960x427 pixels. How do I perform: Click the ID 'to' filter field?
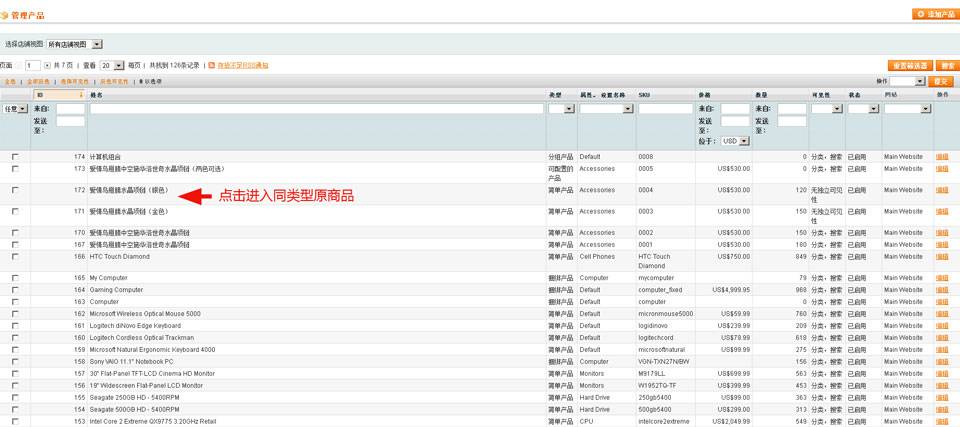[70, 121]
